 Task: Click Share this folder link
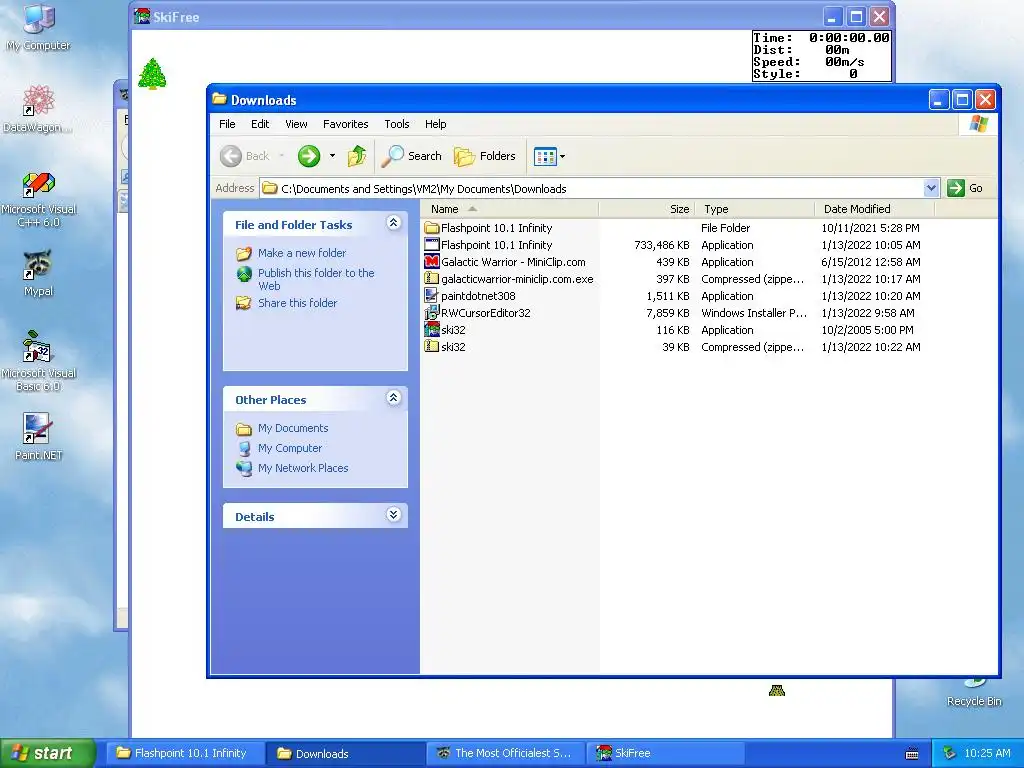(297, 303)
